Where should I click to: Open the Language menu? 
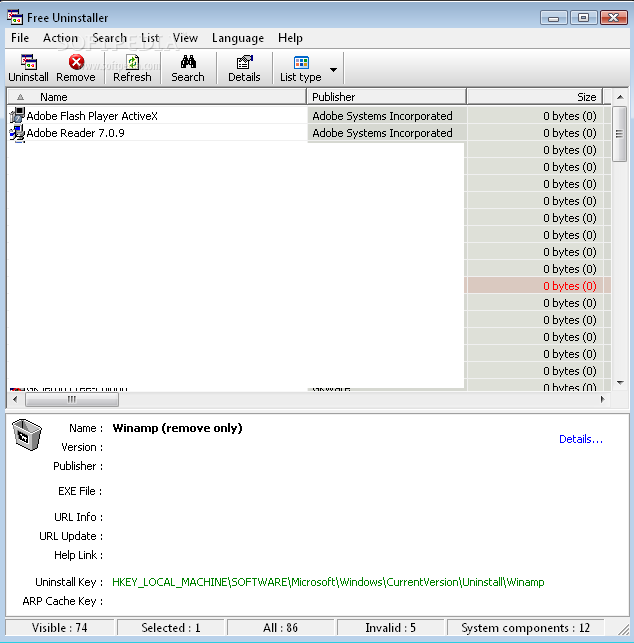click(x=238, y=38)
